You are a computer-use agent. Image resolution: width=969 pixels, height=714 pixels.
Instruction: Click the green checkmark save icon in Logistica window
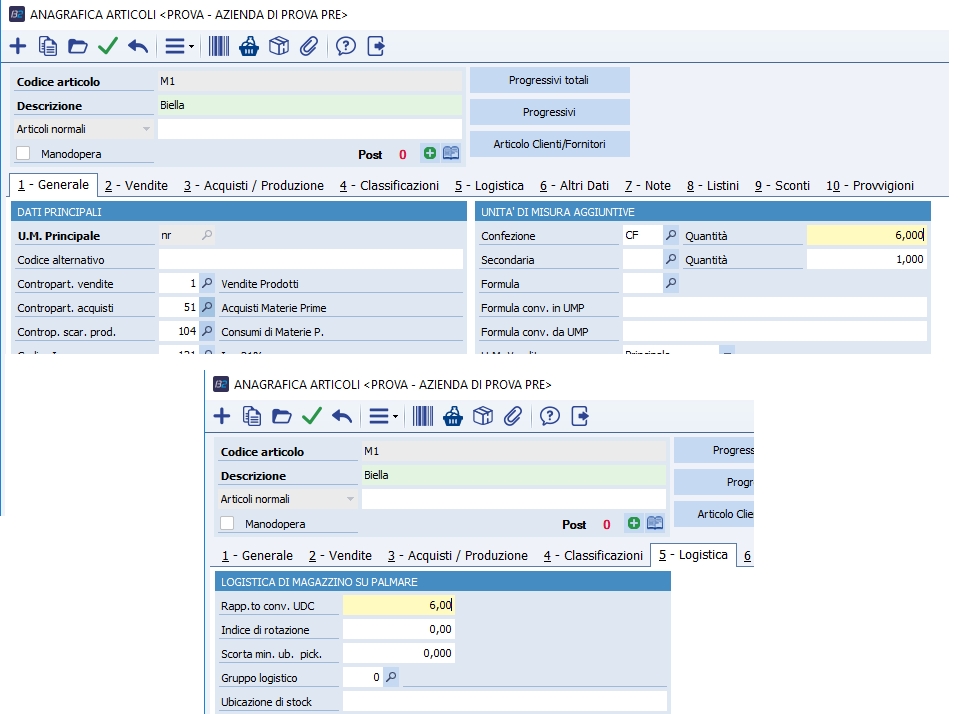311,416
